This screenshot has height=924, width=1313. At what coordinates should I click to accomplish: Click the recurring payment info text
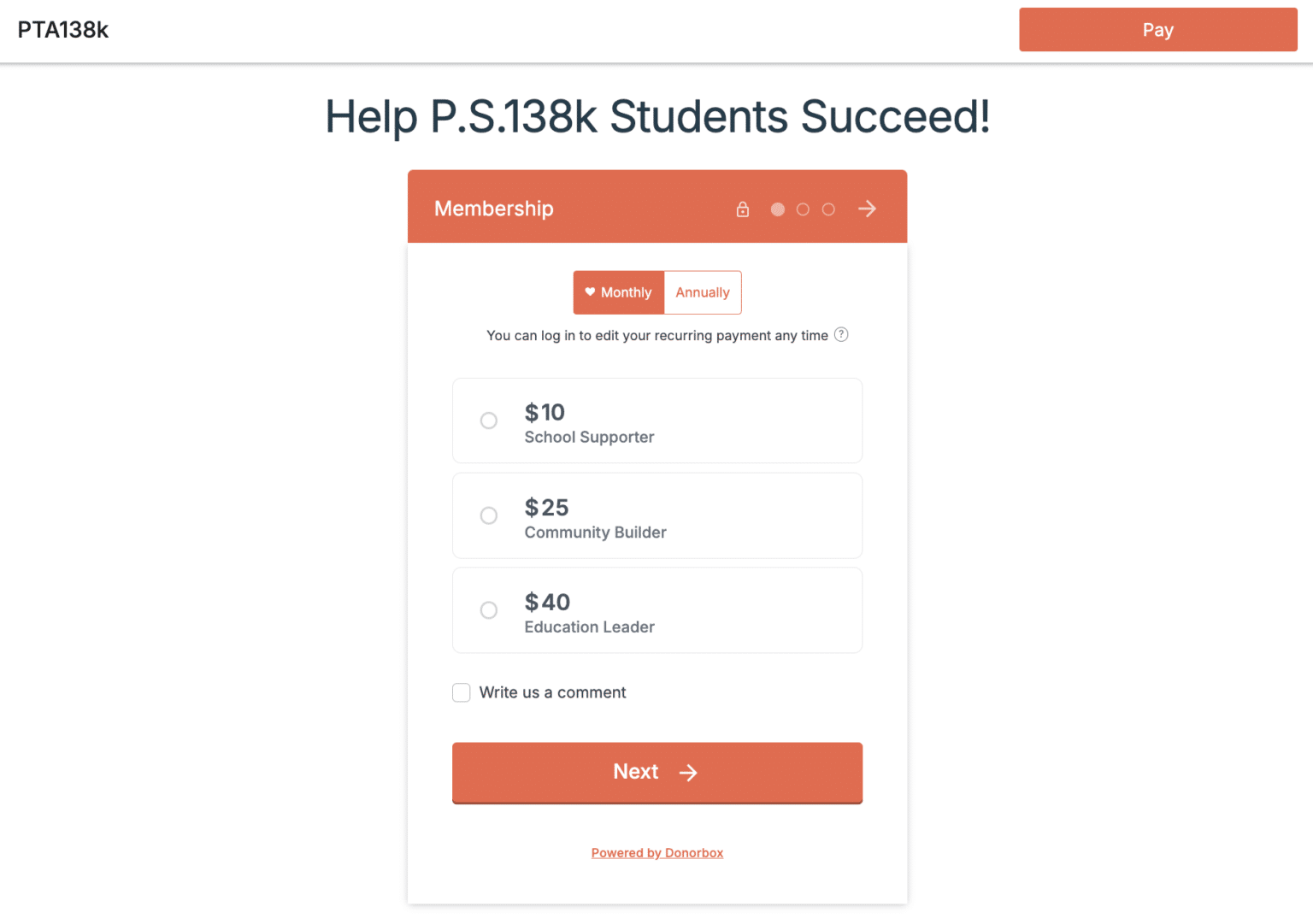click(656, 335)
